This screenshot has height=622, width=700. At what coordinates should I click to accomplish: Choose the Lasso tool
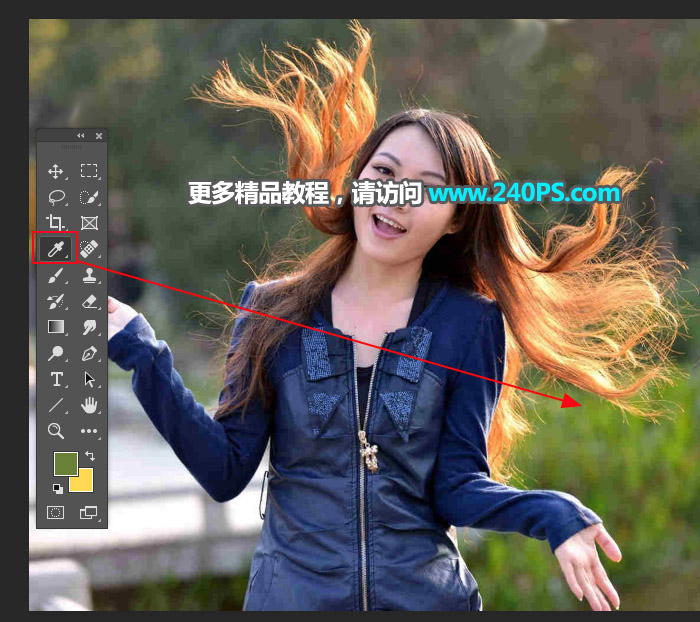coord(56,197)
